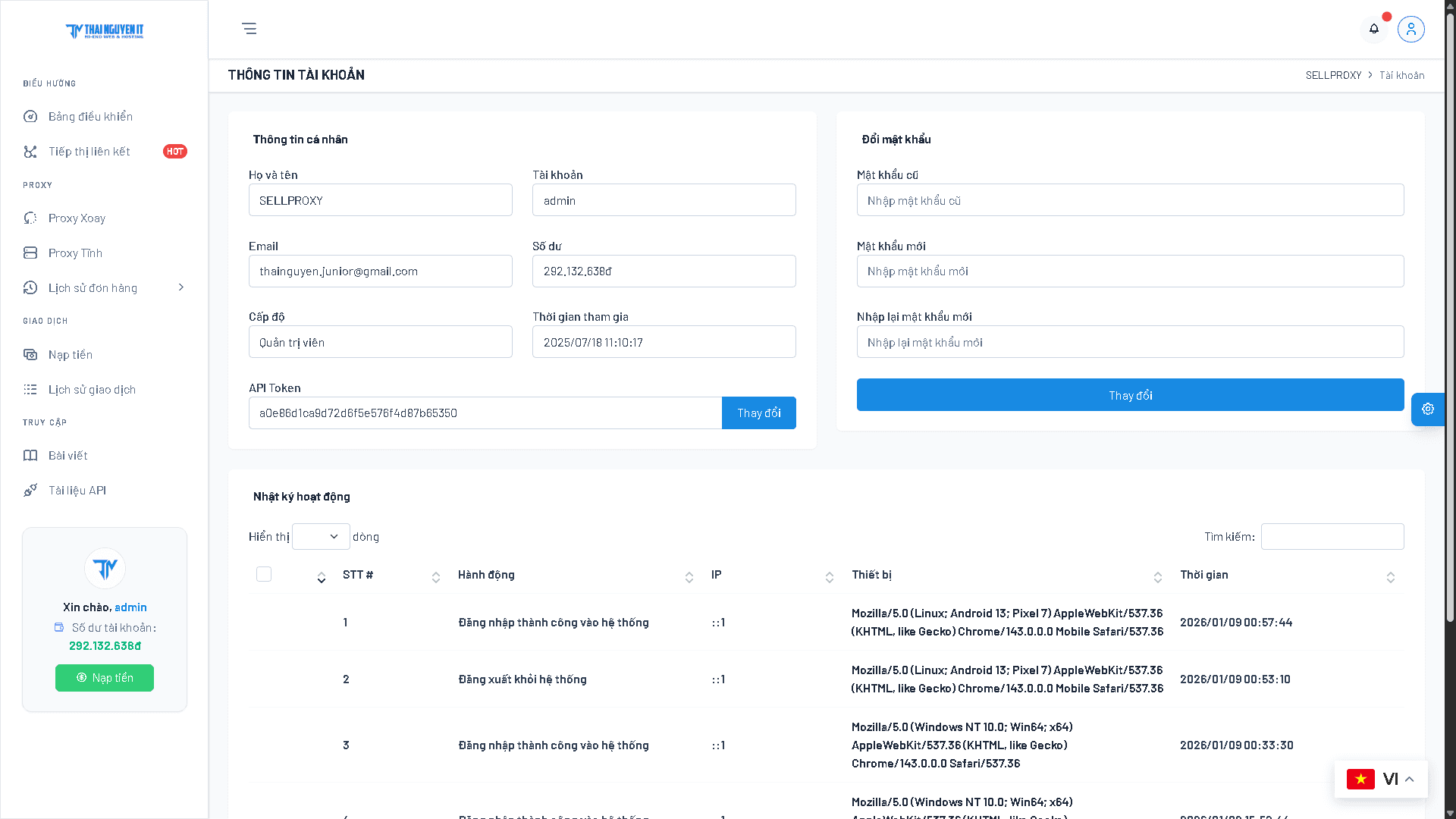Open Bảng điều khiển menu item
1456x819 pixels.
pyautogui.click(x=105, y=116)
